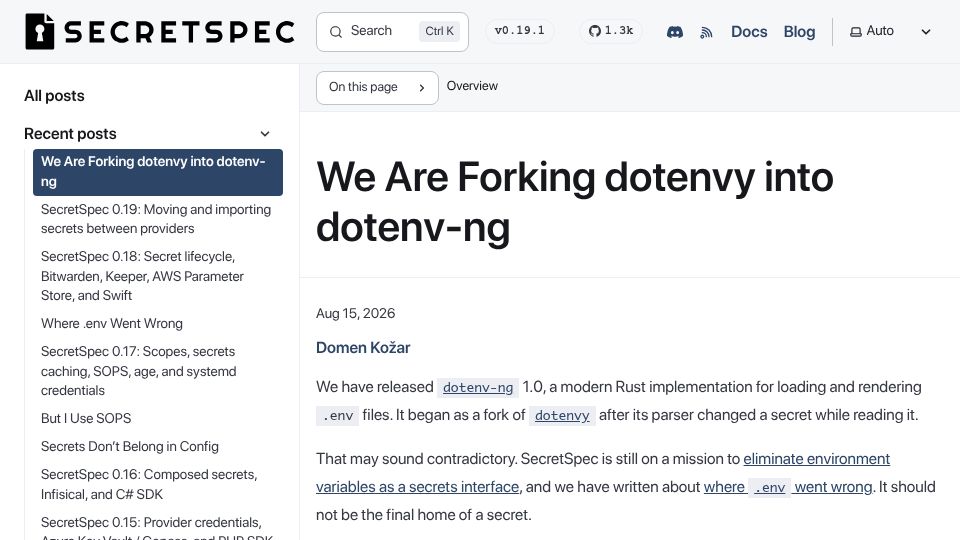960x540 pixels.
Task: Click the v0.19.1 version badge
Action: coord(520,31)
